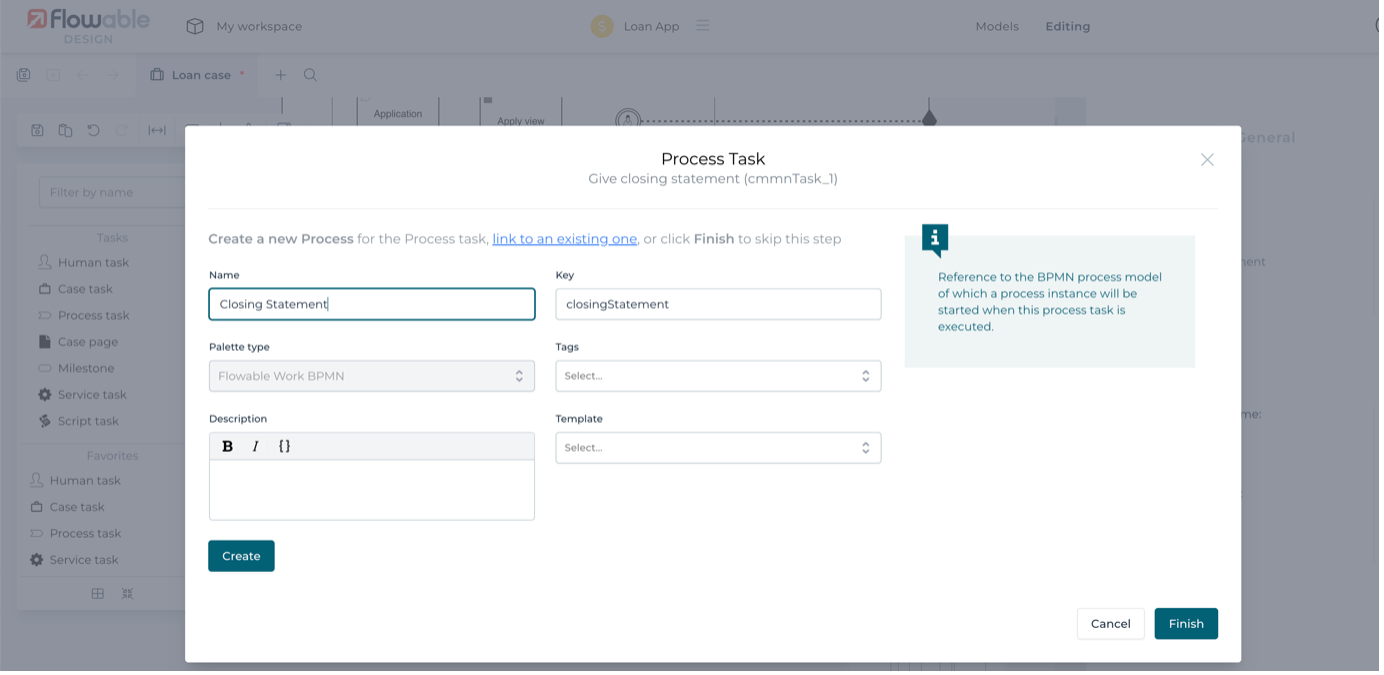The height and width of the screenshot is (675, 1384).
Task: Click the undo icon in editor toolbar
Action: (93, 130)
